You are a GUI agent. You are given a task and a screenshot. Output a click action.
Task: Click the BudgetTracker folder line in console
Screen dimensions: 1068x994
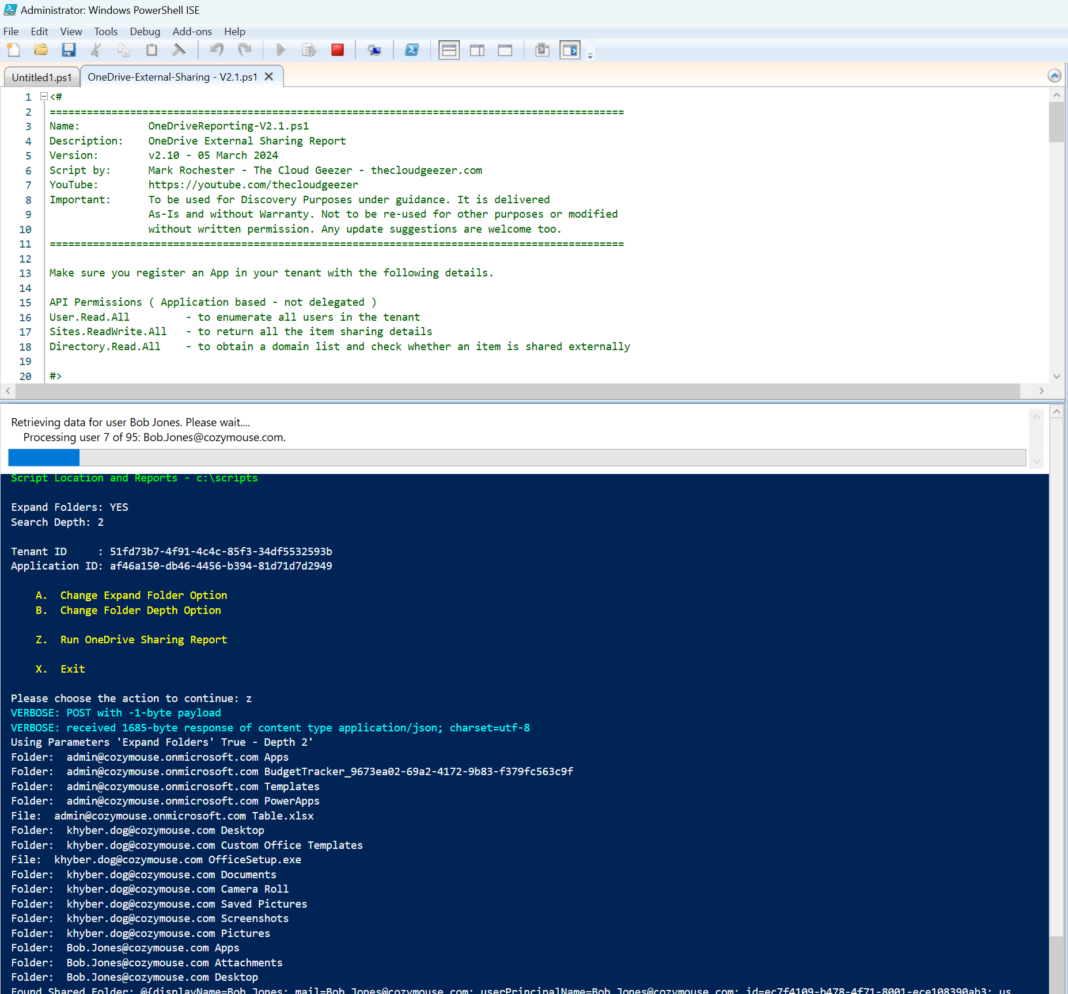point(292,772)
